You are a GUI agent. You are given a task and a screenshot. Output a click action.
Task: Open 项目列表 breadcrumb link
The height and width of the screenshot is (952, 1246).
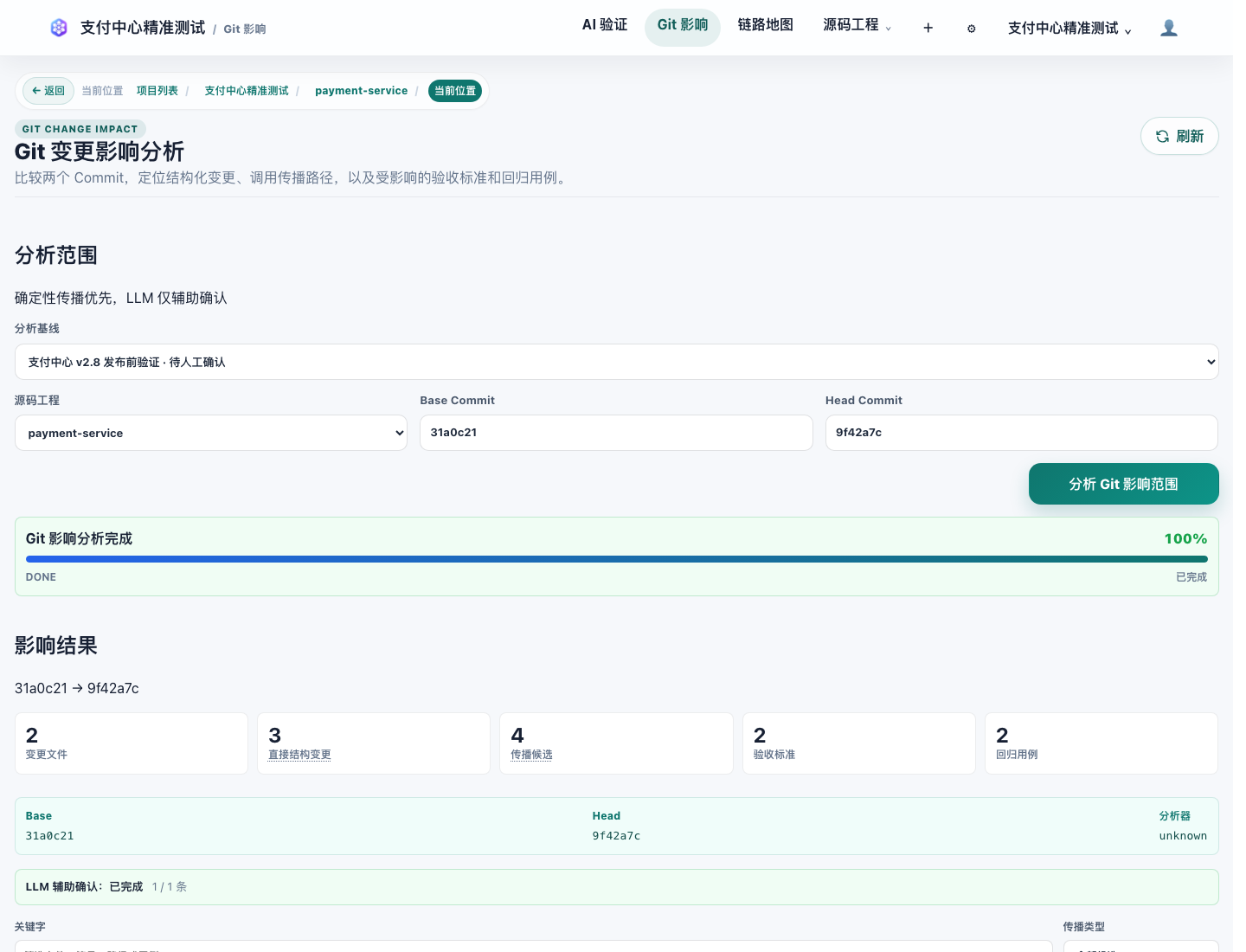tap(157, 91)
